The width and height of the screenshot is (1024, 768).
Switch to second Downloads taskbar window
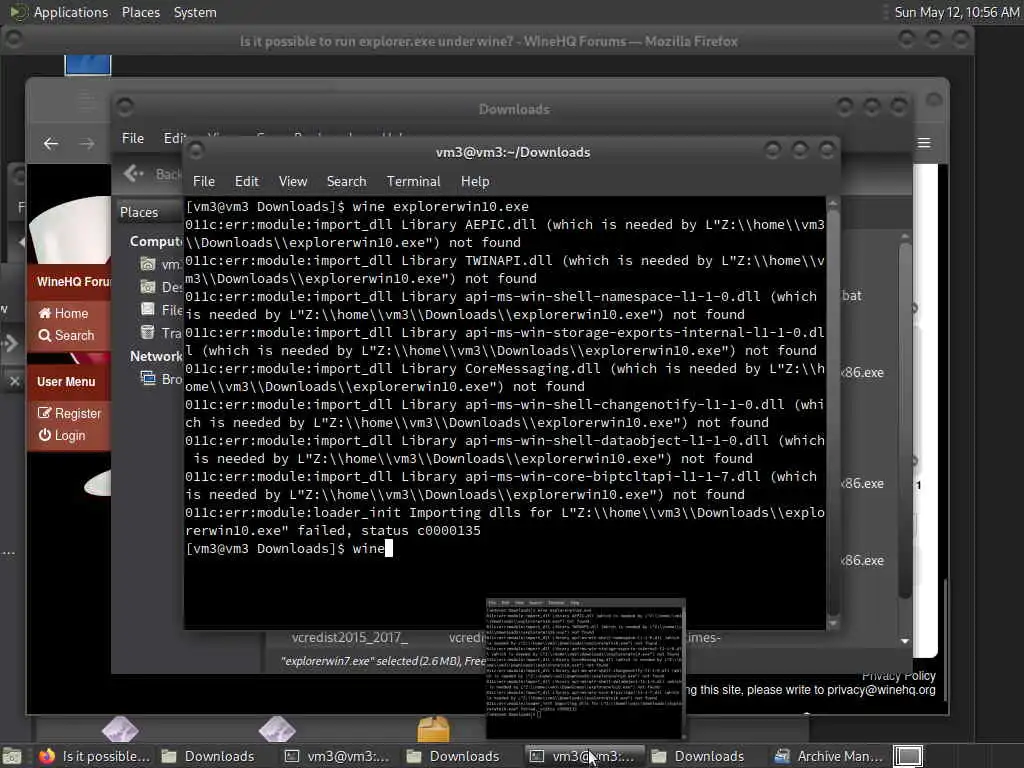[453, 756]
